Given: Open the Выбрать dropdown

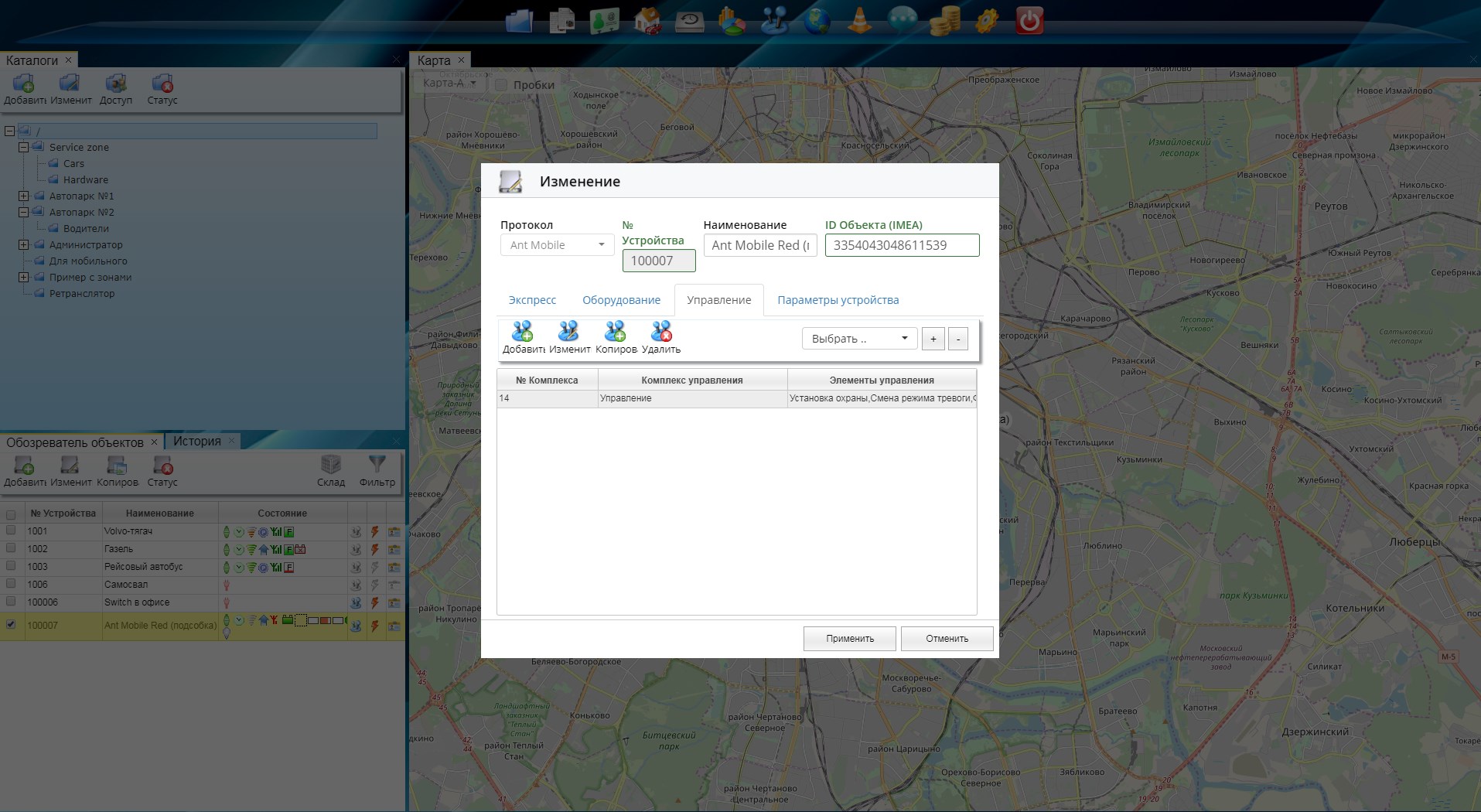Looking at the screenshot, I should (x=859, y=339).
